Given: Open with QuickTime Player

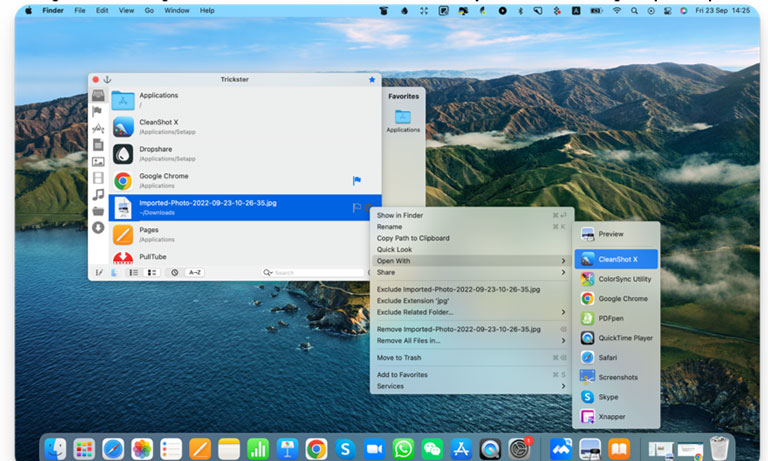Looking at the screenshot, I should [616, 338].
